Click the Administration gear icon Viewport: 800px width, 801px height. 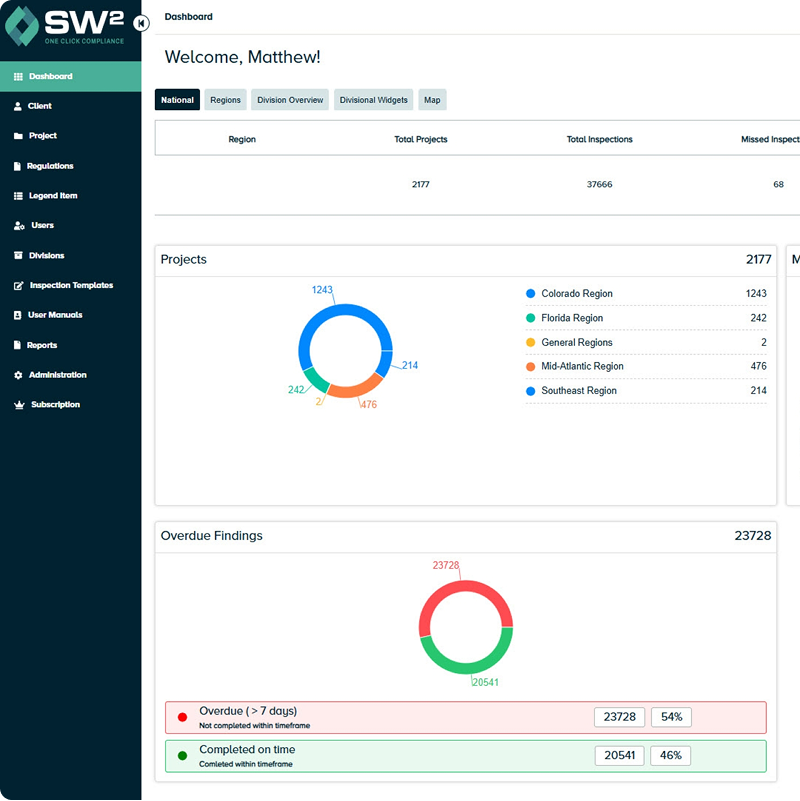pos(18,375)
